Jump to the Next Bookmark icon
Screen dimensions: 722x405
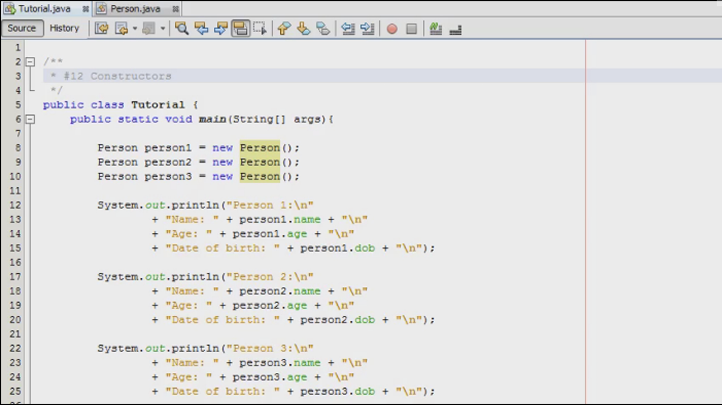coord(303,29)
